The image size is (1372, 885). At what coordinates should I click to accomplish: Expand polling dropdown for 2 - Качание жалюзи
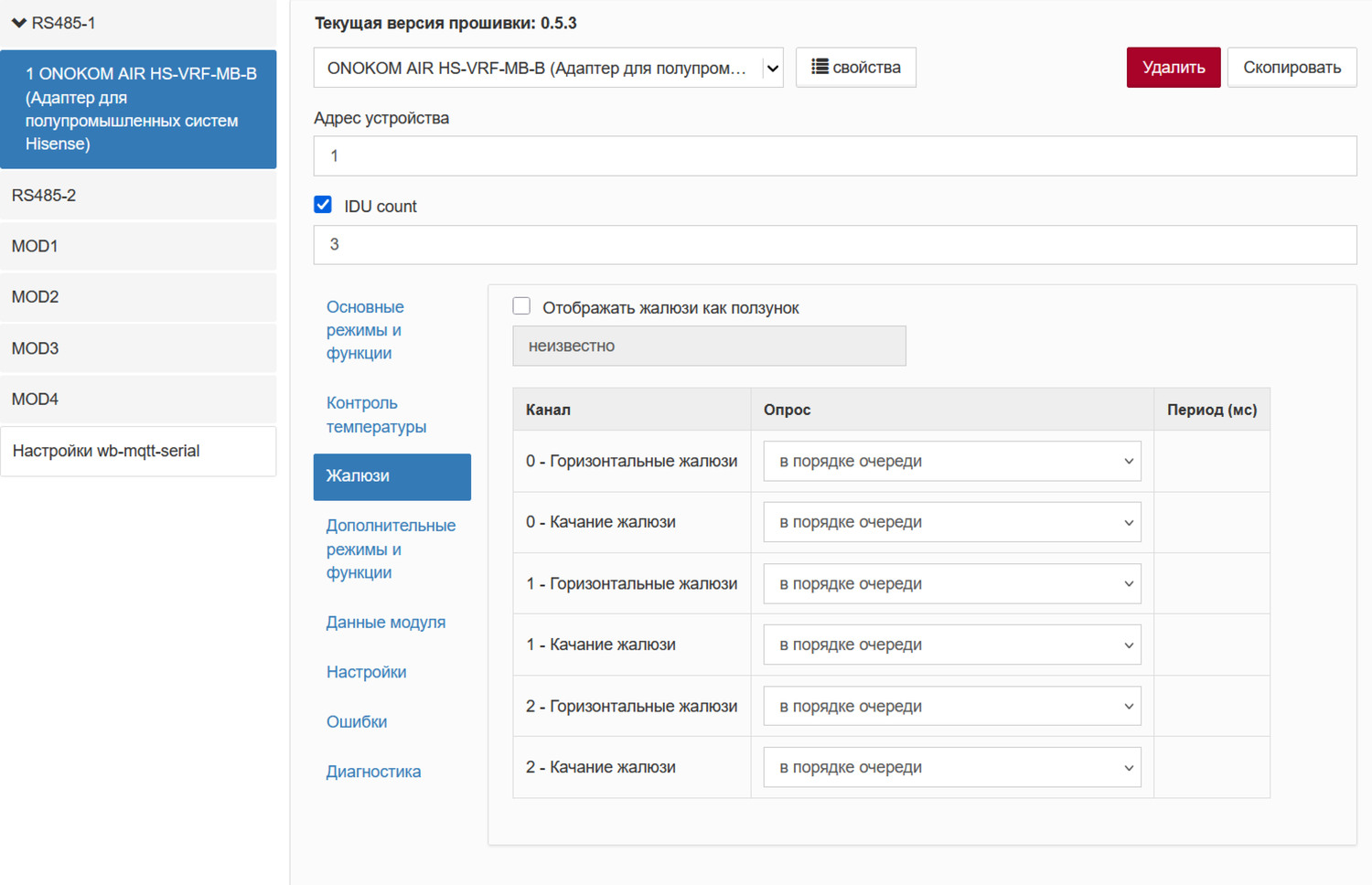(951, 767)
